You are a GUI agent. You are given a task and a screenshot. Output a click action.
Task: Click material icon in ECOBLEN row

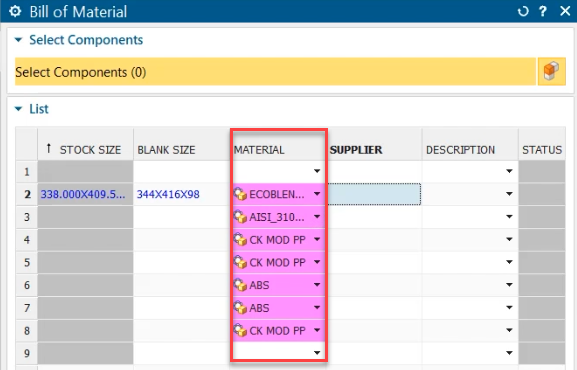coord(240,194)
